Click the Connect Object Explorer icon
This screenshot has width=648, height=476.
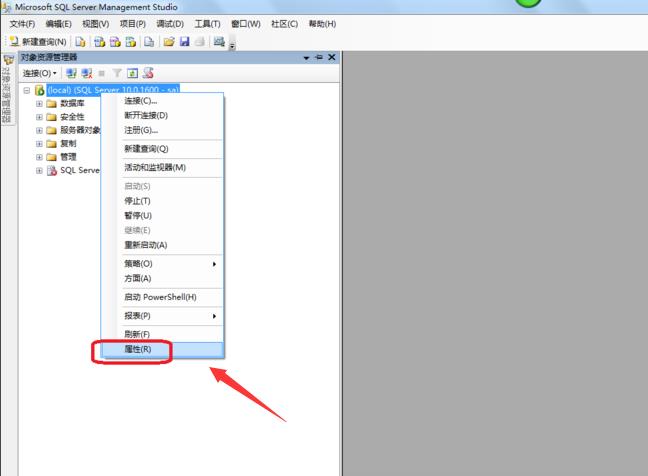pyautogui.click(x=71, y=73)
